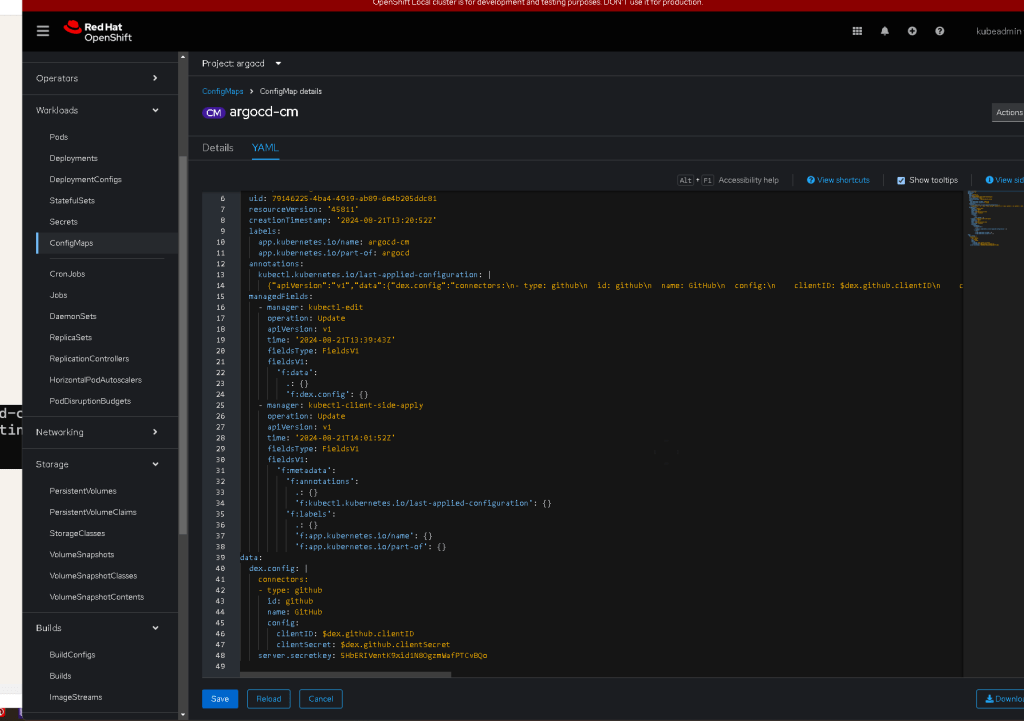This screenshot has width=1024, height=721.
Task: Click the Red Hat OpenShift logo
Action: pos(97,31)
